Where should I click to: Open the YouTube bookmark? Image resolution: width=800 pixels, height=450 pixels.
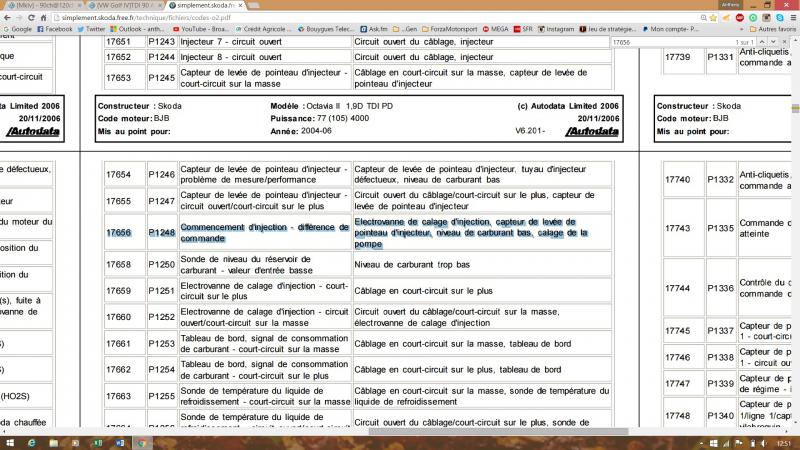pyautogui.click(x=201, y=29)
